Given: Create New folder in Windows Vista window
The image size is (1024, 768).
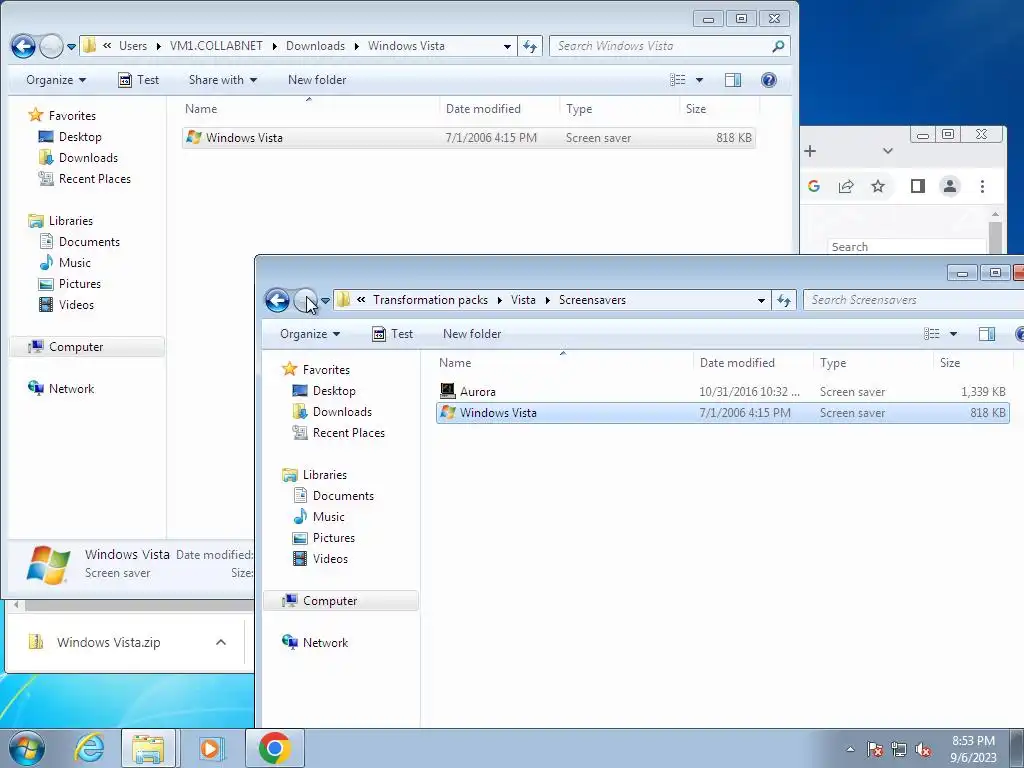Looking at the screenshot, I should 317,80.
